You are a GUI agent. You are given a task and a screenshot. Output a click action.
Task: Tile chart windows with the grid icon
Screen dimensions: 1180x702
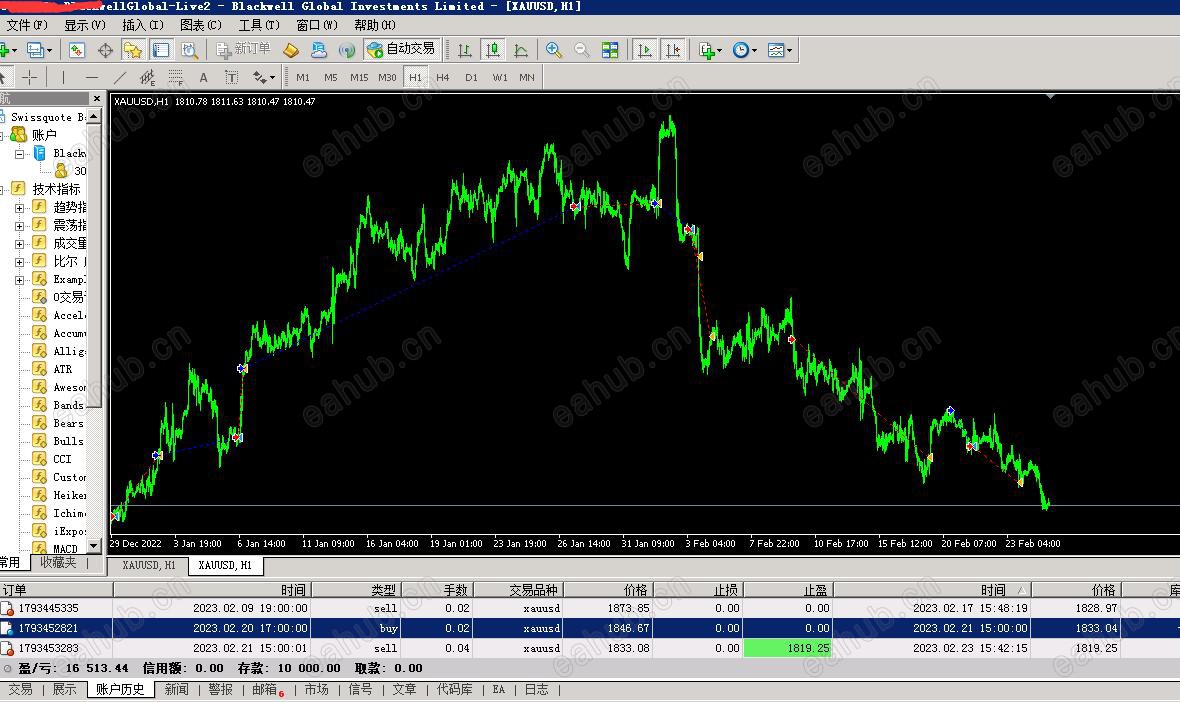(610, 50)
